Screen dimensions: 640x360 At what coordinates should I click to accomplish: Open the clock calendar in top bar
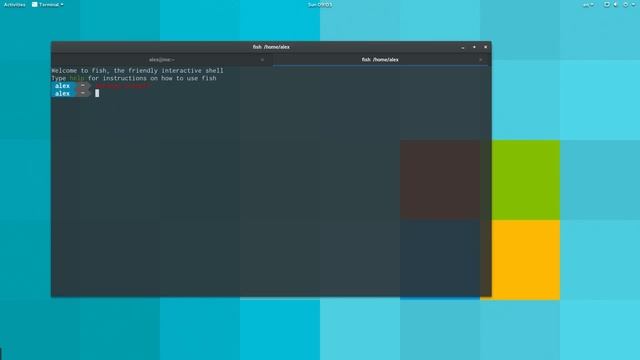coord(320,5)
